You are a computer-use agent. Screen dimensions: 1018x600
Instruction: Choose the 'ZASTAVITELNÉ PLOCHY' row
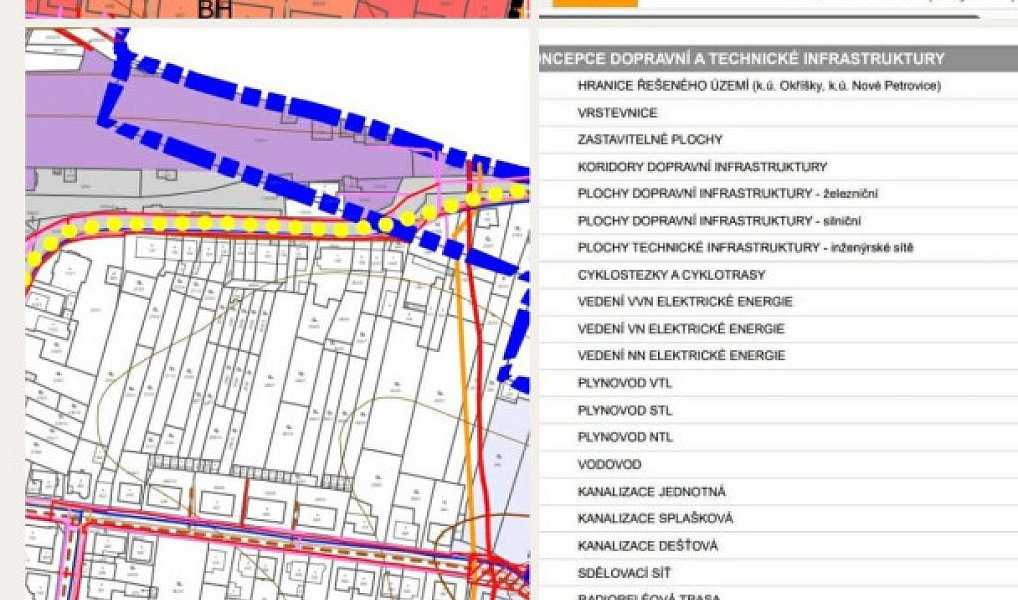(778, 140)
